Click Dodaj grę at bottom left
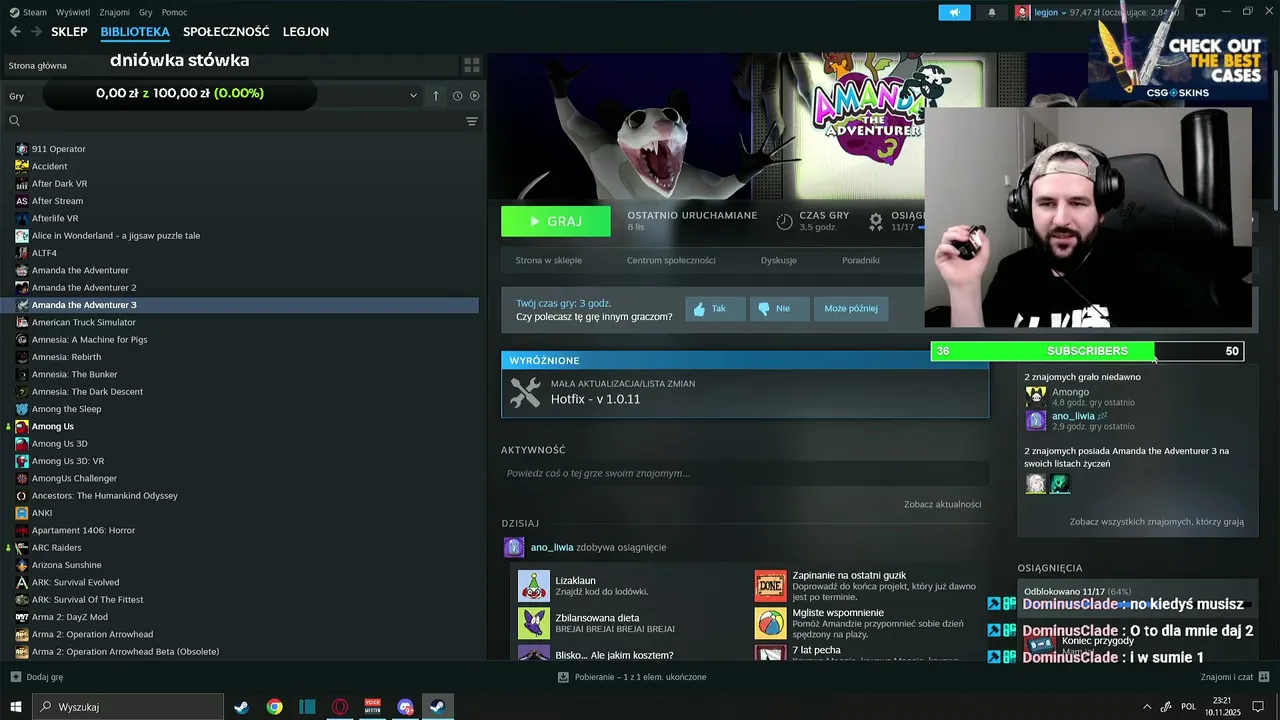The image size is (1280, 720). pos(36,677)
